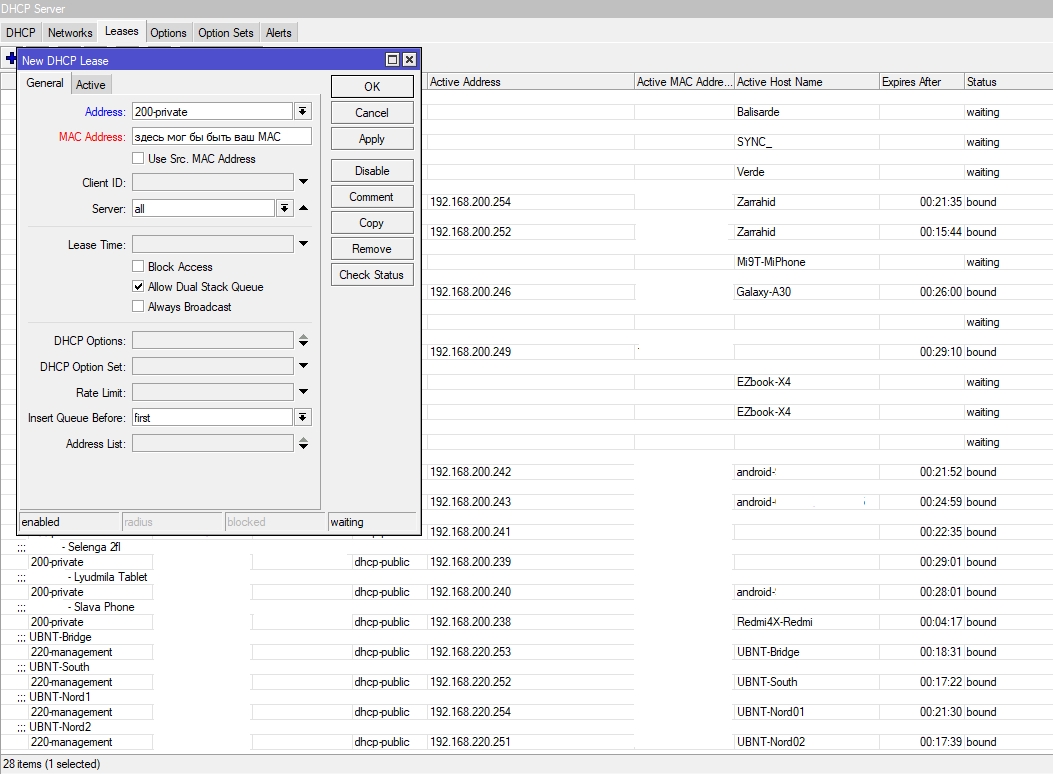Enable Use Src. MAC Address checkbox

point(138,158)
